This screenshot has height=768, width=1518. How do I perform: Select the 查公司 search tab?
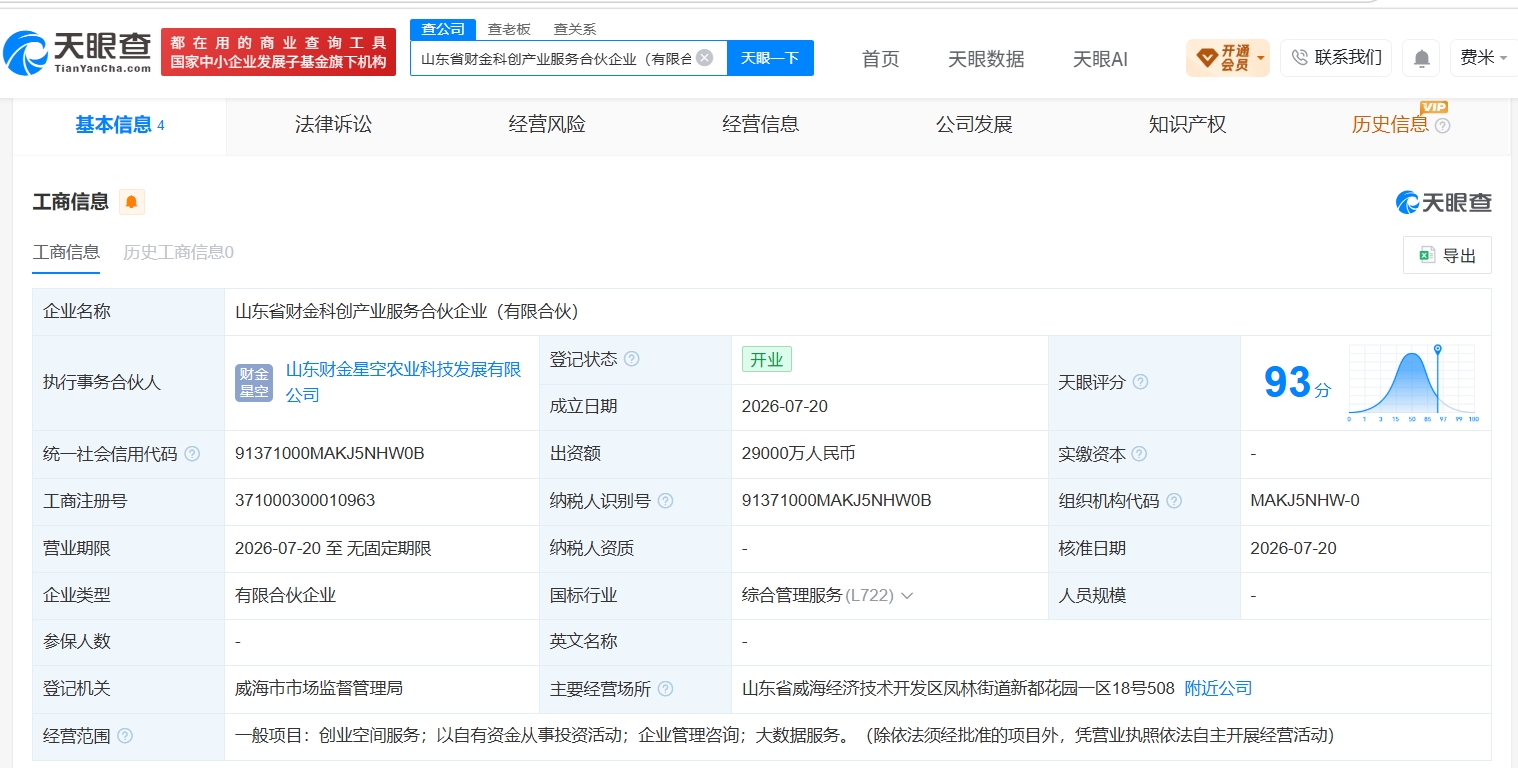click(443, 29)
